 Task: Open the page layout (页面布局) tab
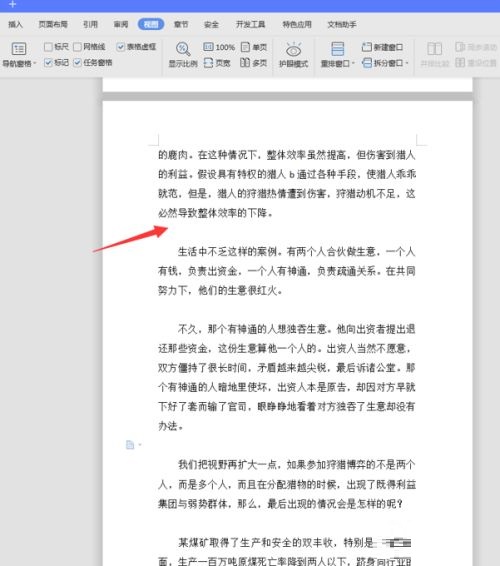click(53, 24)
